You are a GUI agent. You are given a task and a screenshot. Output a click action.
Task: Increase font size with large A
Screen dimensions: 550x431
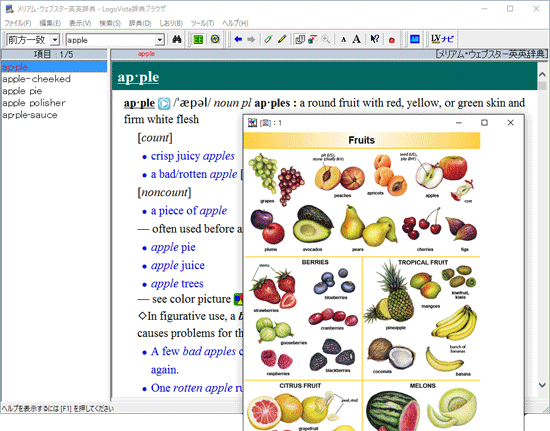[x=356, y=39]
